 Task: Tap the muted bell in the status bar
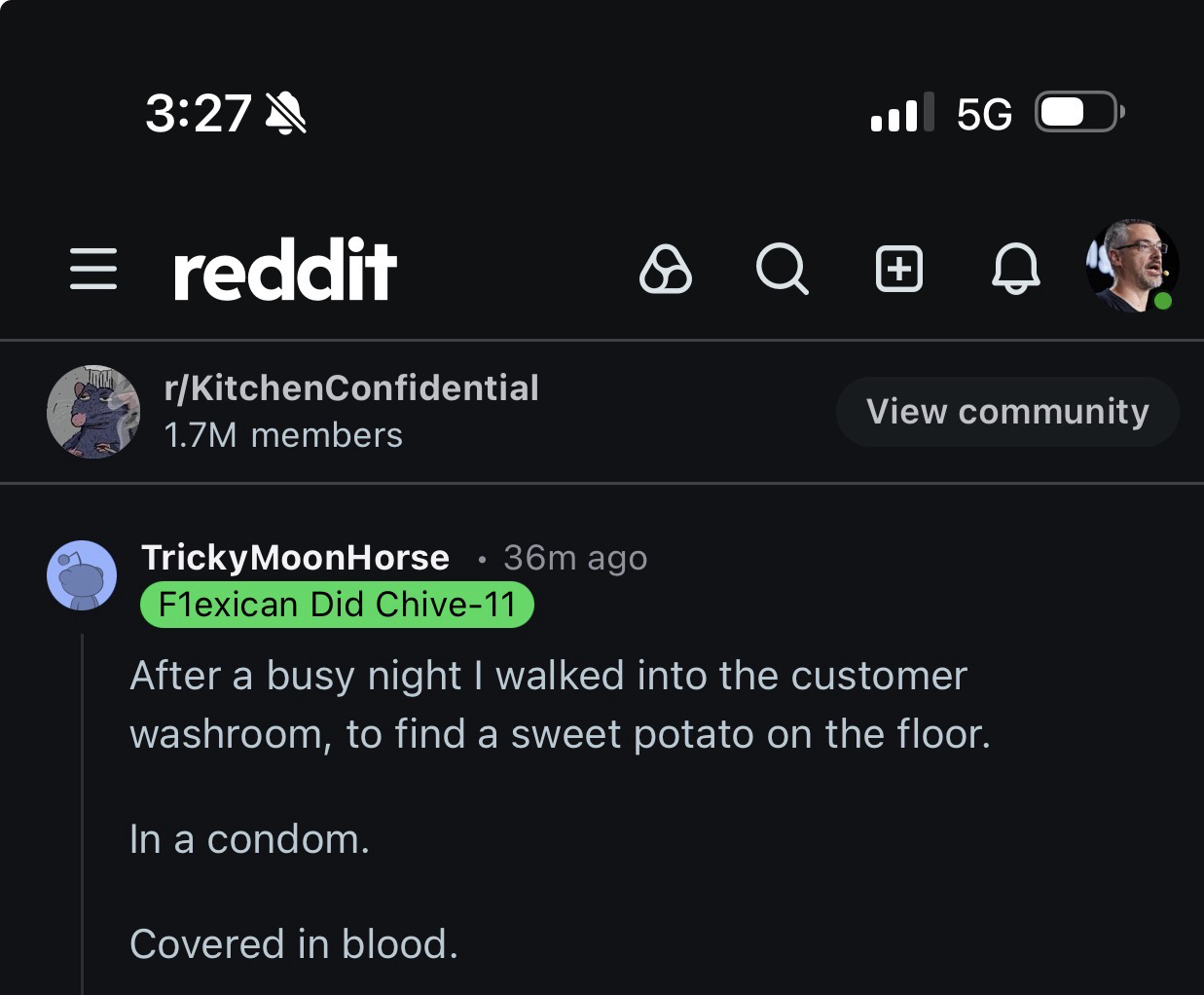pos(286,114)
